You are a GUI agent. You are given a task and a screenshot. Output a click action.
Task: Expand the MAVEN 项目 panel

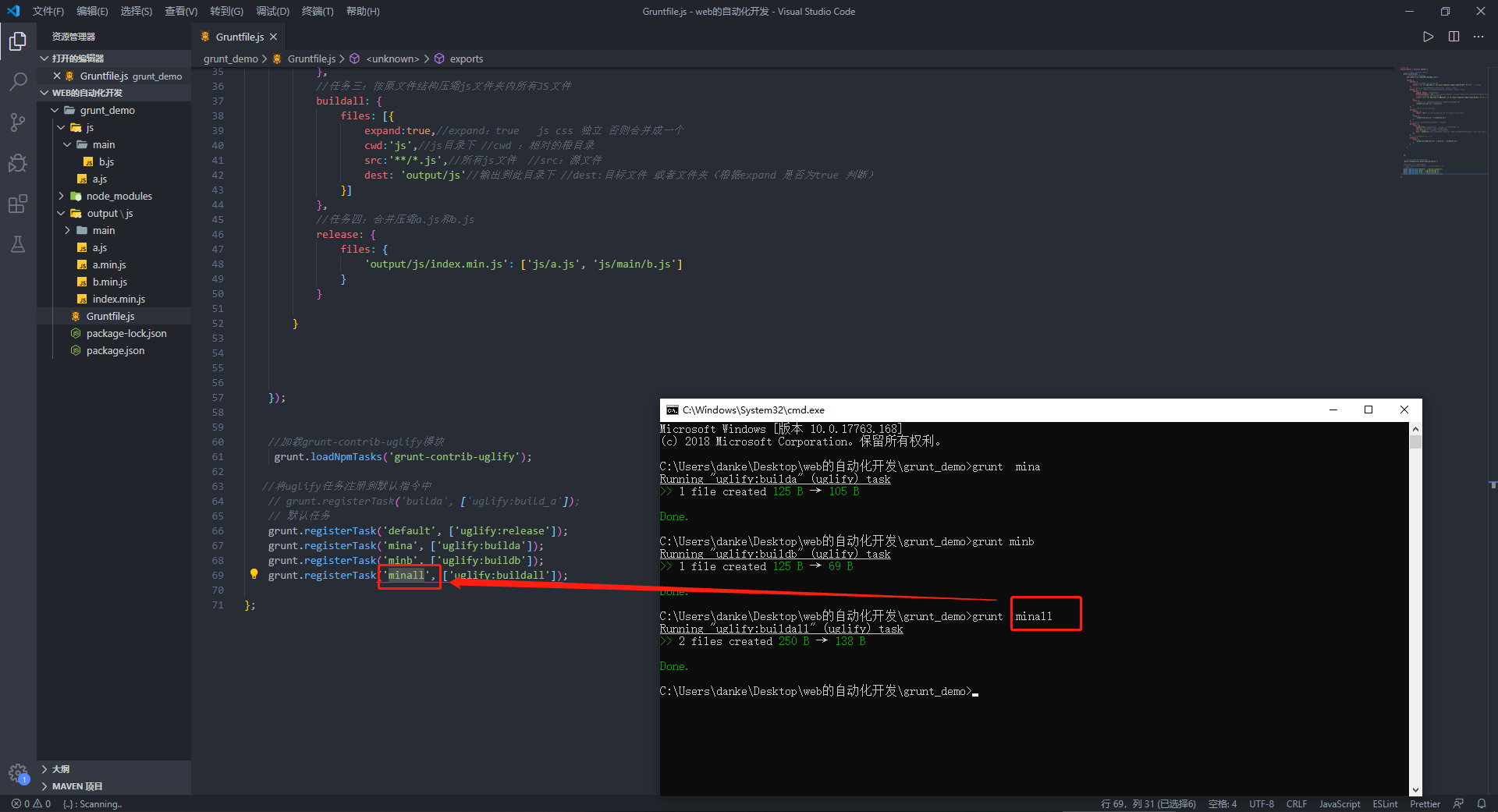click(x=114, y=786)
